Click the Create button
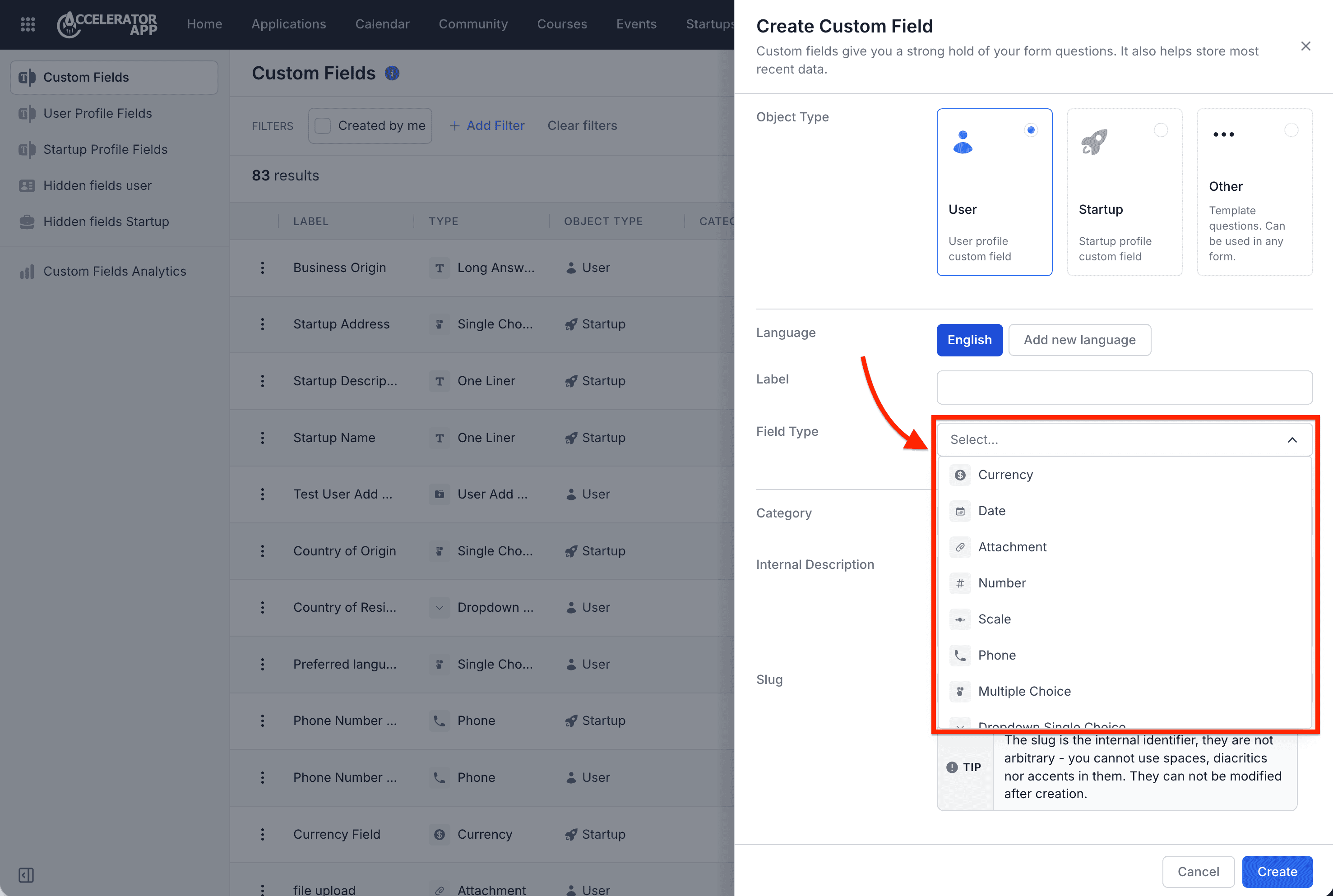 1277,872
